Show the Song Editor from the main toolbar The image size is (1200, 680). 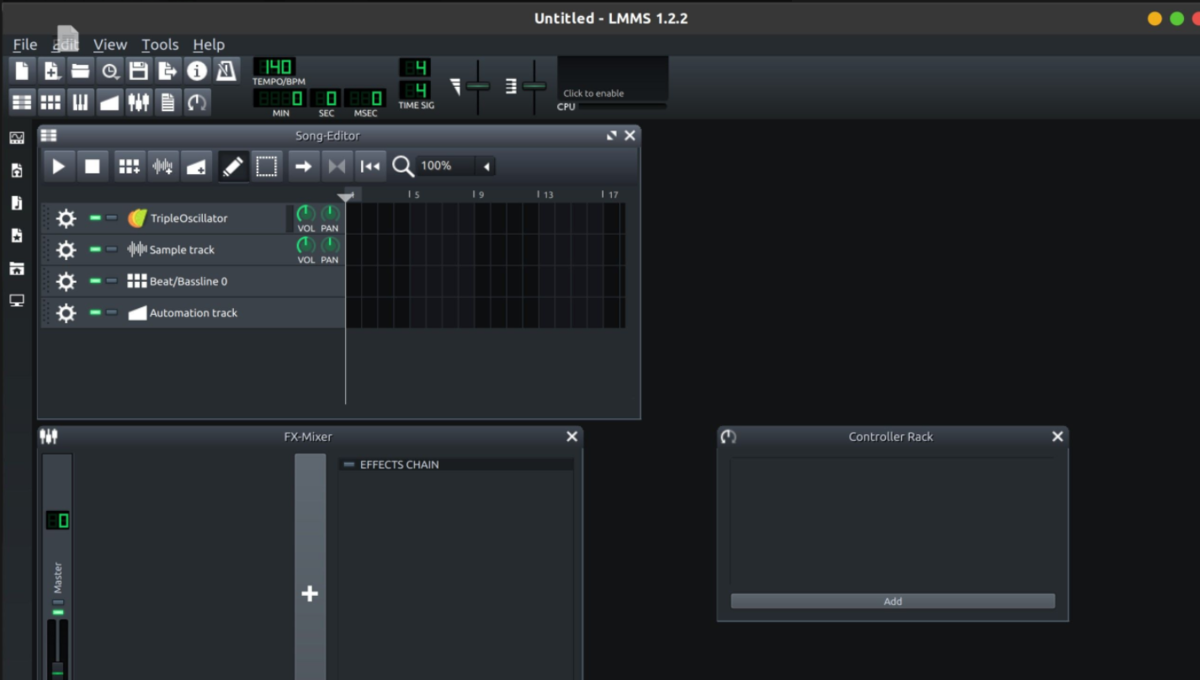point(22,101)
